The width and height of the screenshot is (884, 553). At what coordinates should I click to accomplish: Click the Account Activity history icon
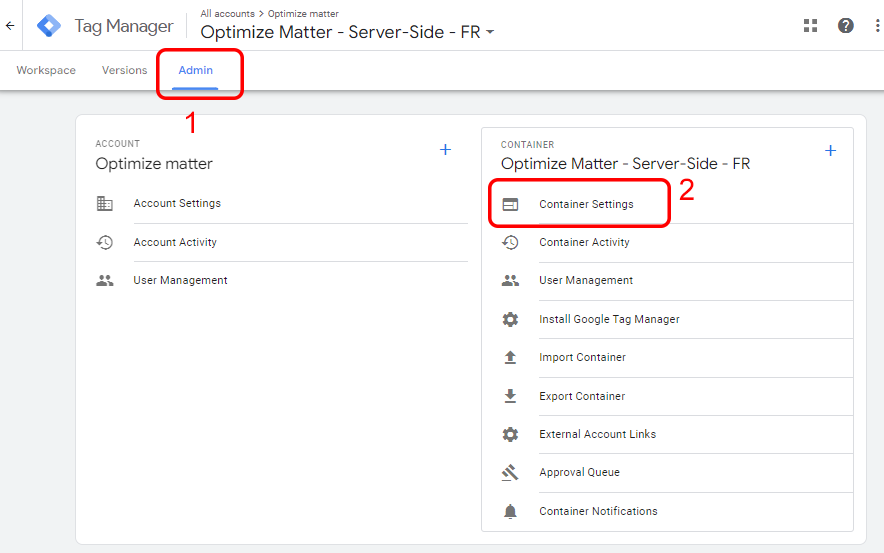tap(105, 242)
